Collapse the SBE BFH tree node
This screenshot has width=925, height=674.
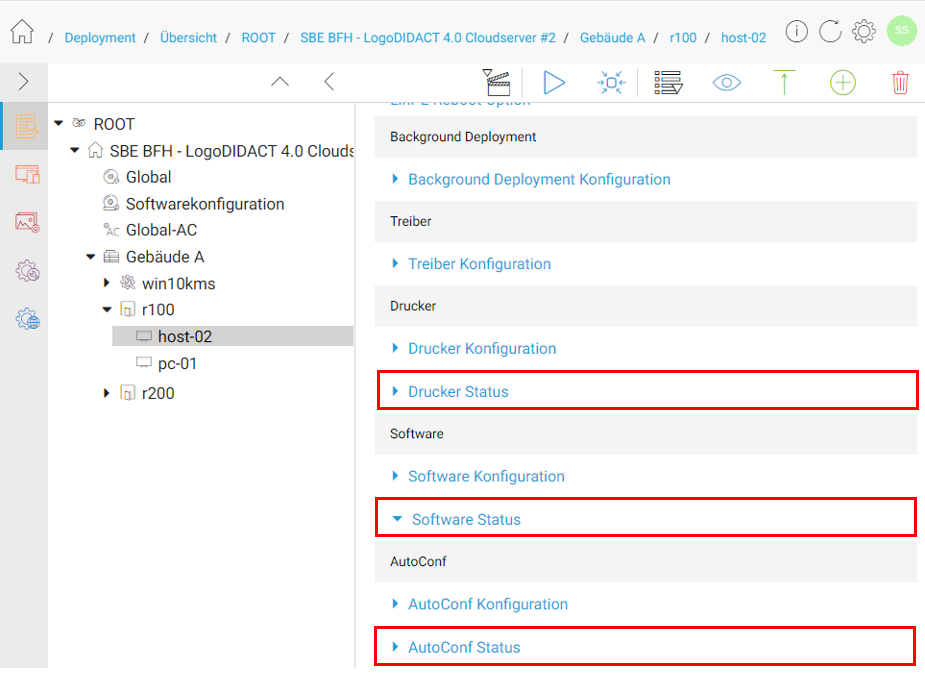[x=74, y=150]
